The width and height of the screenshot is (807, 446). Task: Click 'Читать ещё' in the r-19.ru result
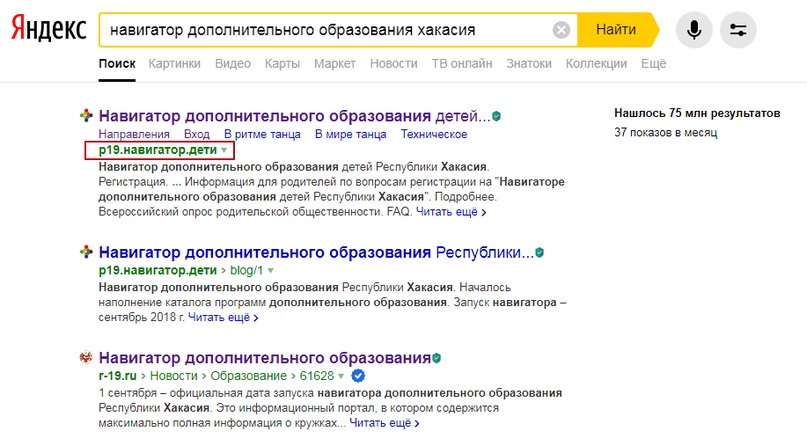point(384,423)
